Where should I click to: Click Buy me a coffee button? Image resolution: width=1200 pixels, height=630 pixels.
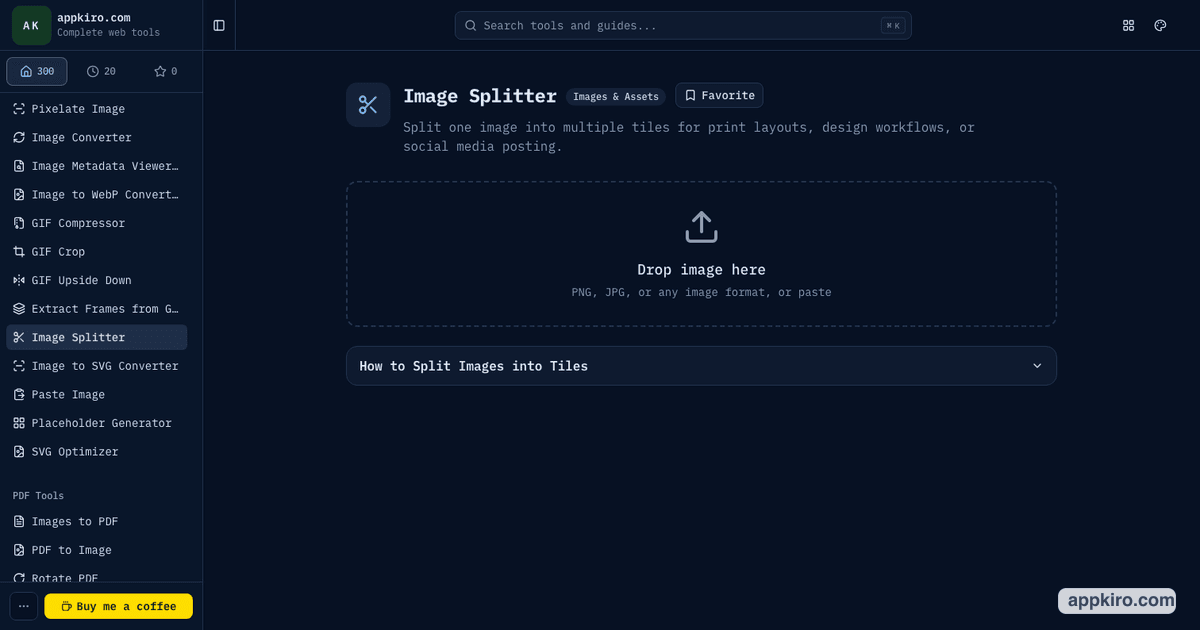pos(118,606)
